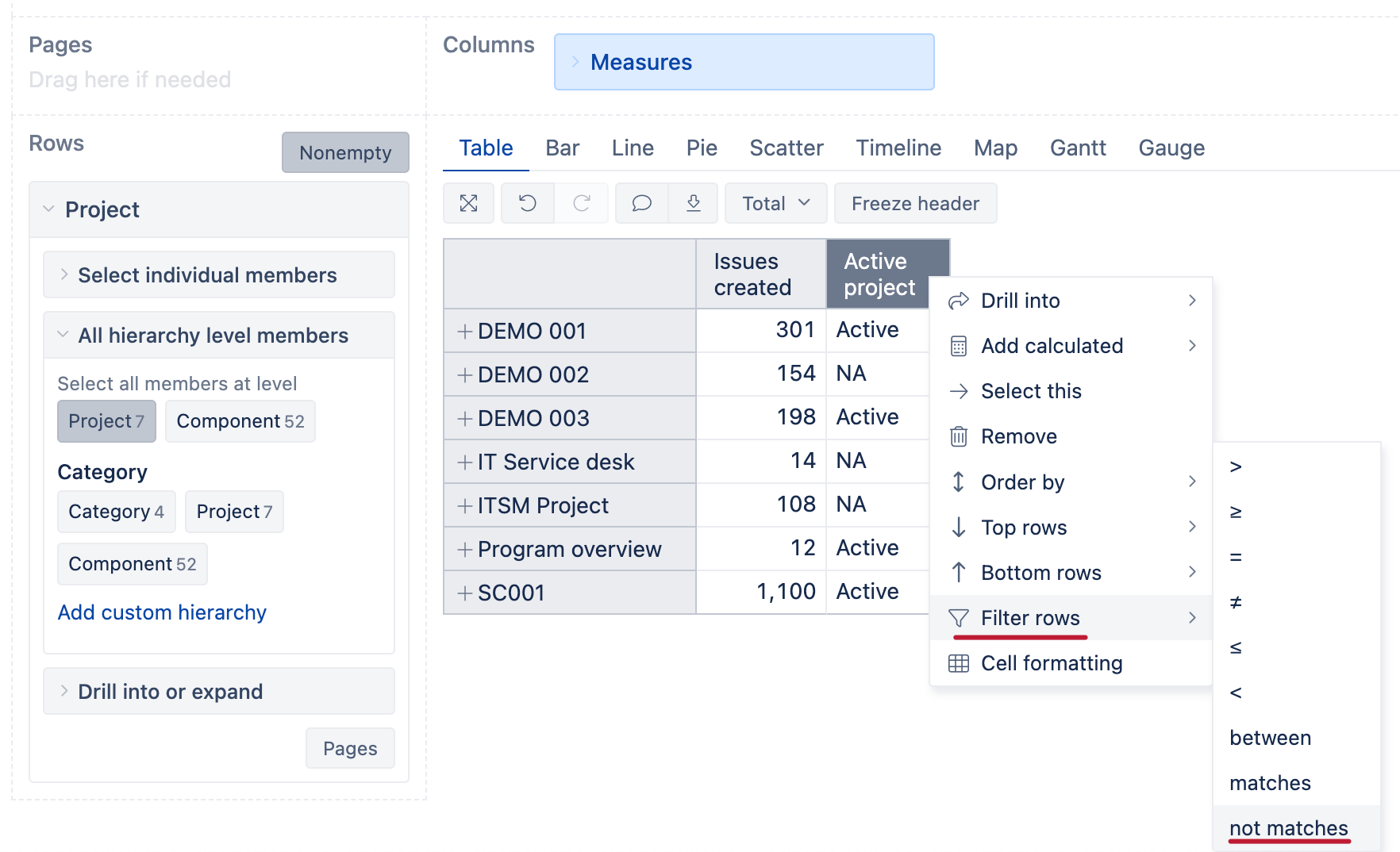The height and width of the screenshot is (852, 1400).
Task: Click the redo arrow in the table toolbar
Action: pos(582,203)
